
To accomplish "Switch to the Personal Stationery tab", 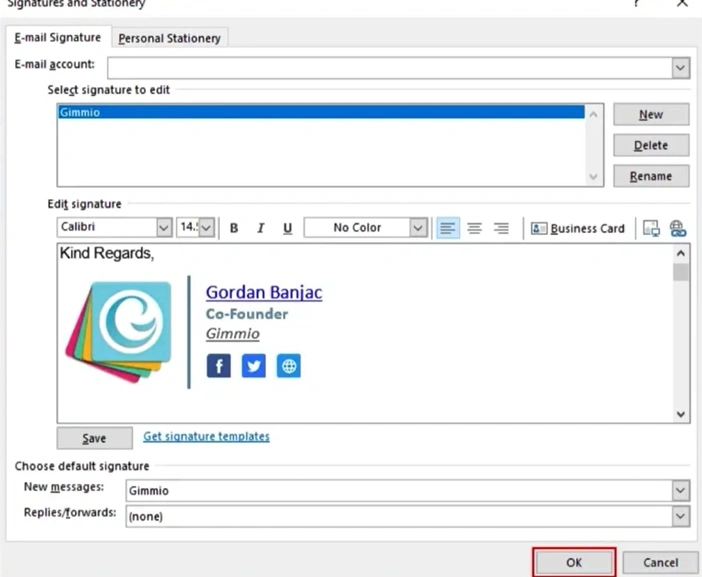I will click(x=169, y=38).
